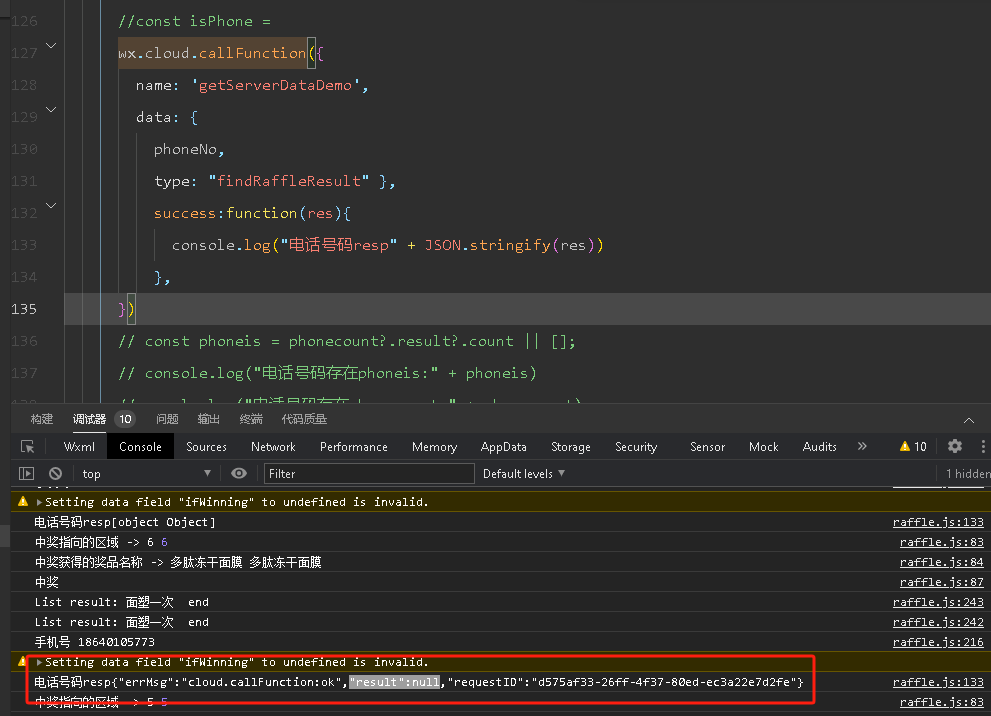Open the raffle.js:216 source link
The width and height of the screenshot is (991, 716).
pyautogui.click(x=938, y=642)
